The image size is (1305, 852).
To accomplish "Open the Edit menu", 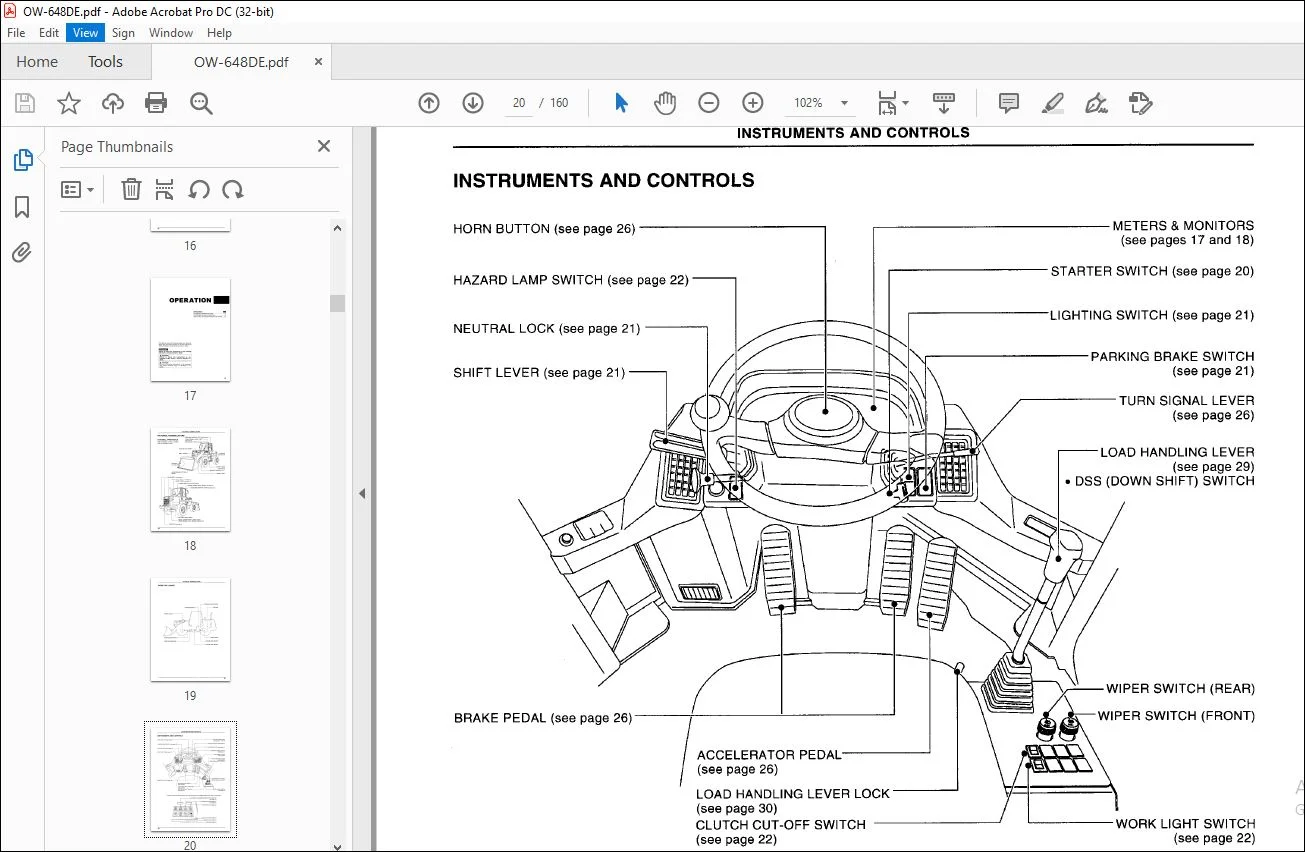I will coord(49,33).
